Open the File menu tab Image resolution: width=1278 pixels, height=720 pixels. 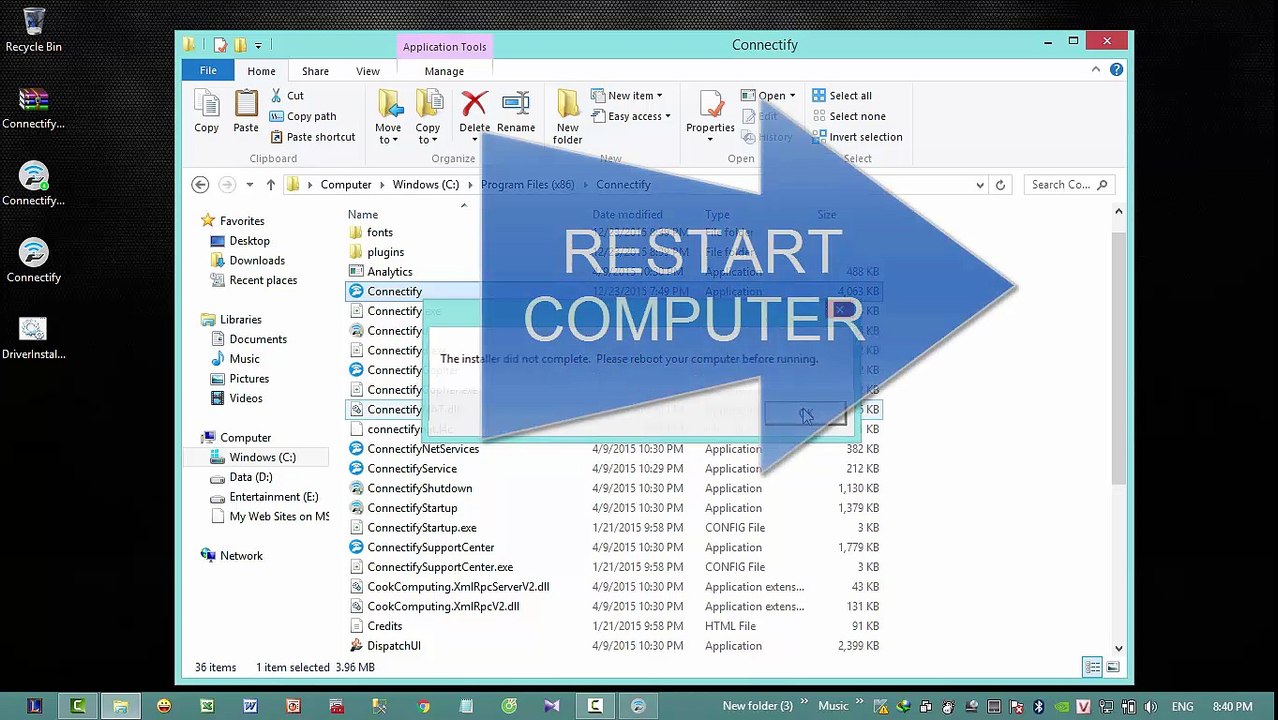(208, 71)
